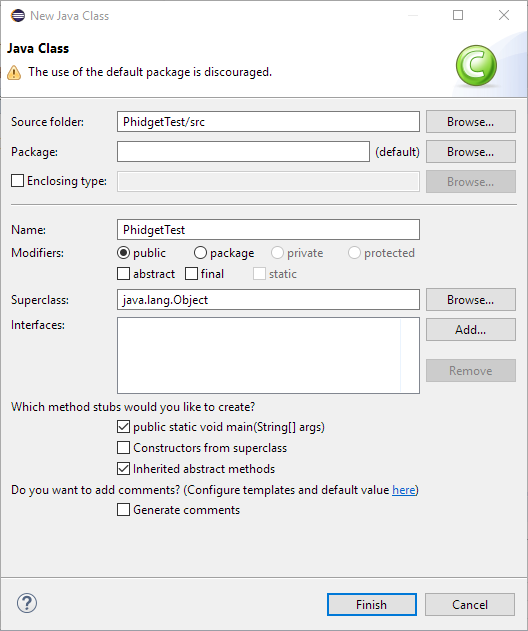Check the final modifier box
Viewport: 528px width, 631px height.
192,274
